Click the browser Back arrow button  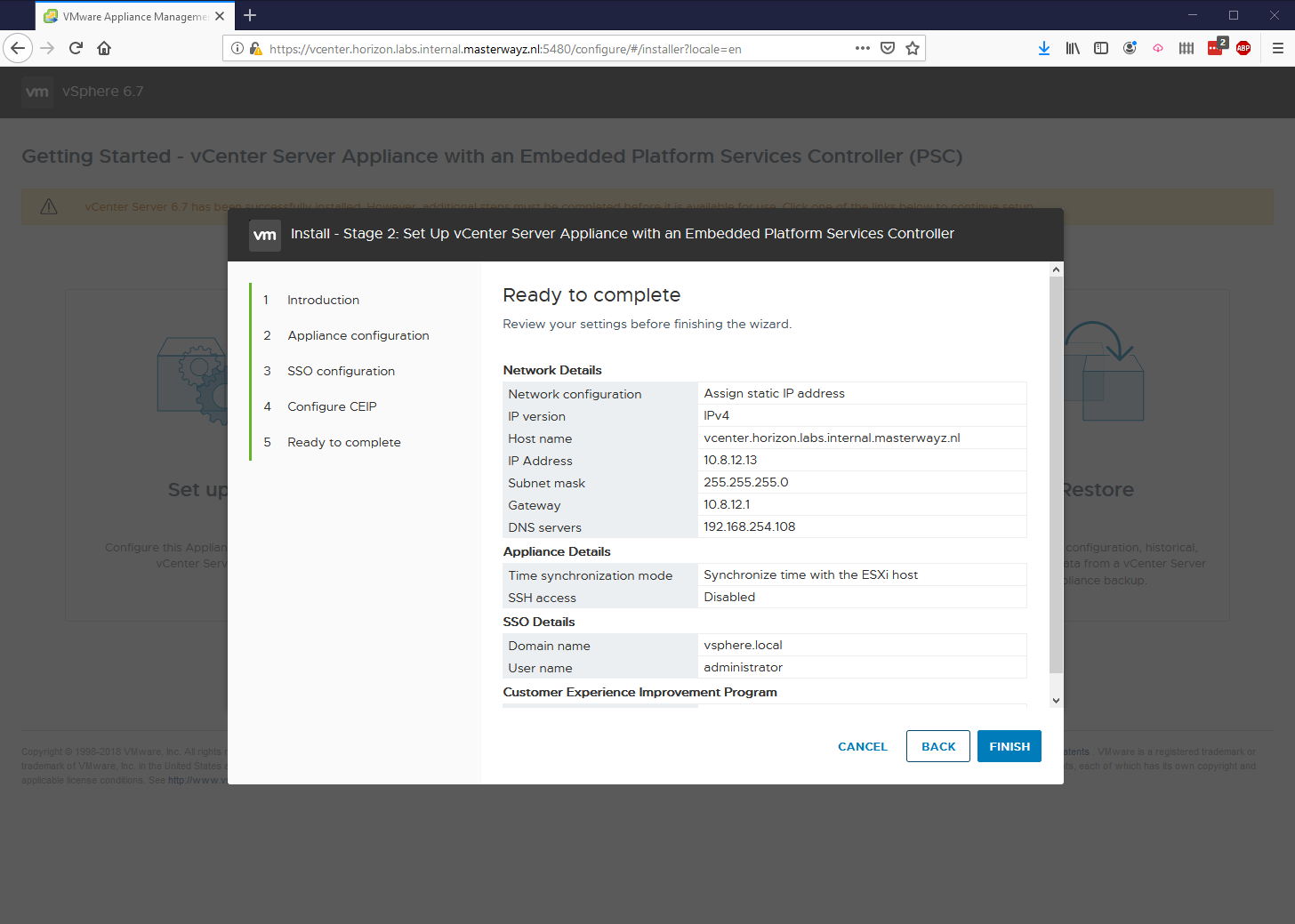pyautogui.click(x=18, y=48)
